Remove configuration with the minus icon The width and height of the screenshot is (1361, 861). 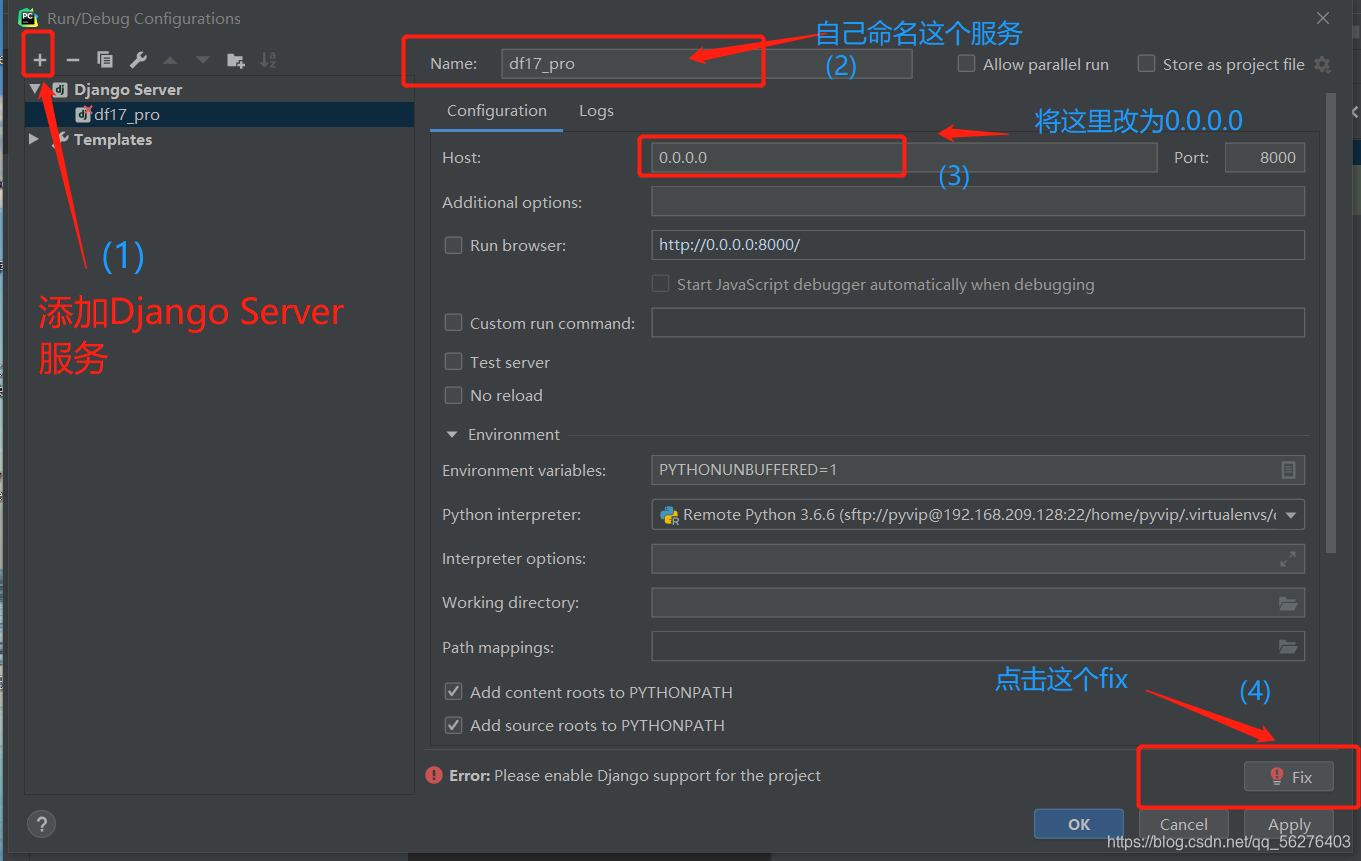(72, 60)
